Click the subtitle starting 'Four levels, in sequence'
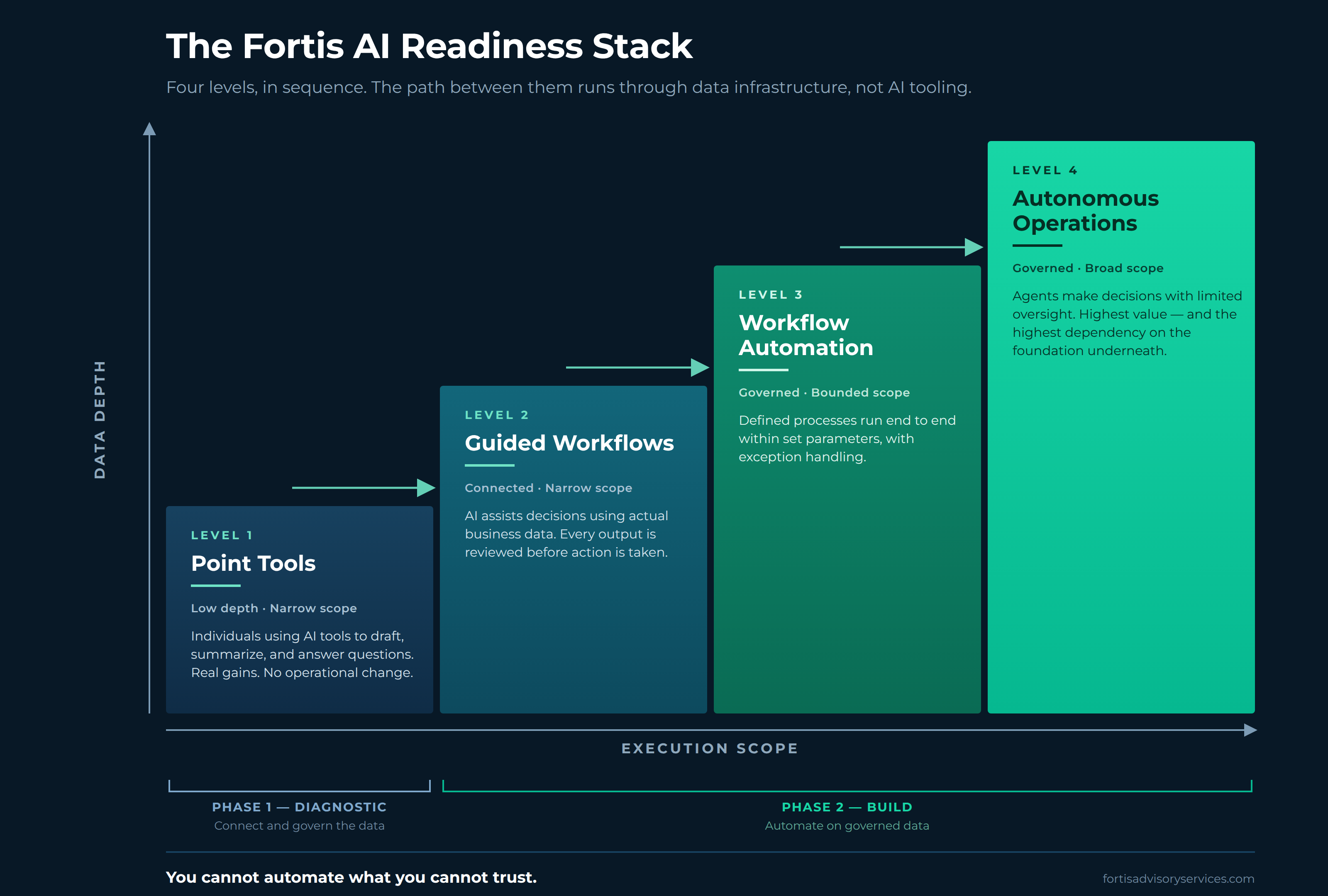 tap(569, 88)
